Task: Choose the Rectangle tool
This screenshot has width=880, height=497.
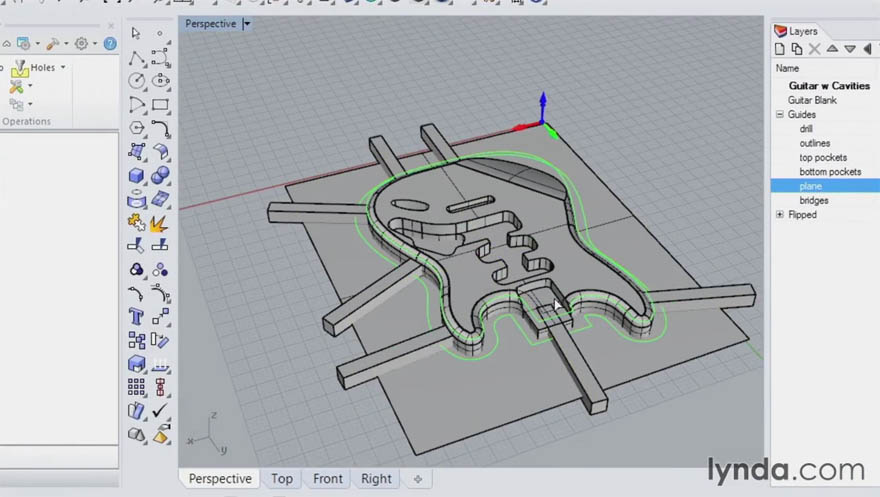Action: (161, 104)
